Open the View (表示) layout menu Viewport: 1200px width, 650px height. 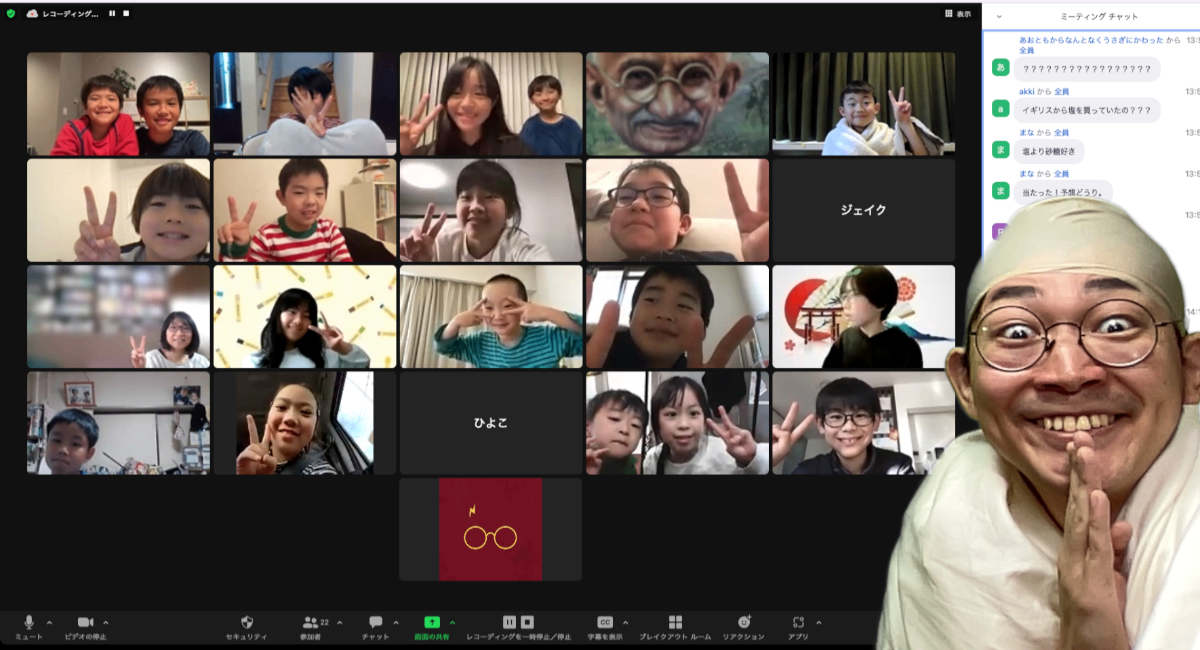click(x=957, y=14)
